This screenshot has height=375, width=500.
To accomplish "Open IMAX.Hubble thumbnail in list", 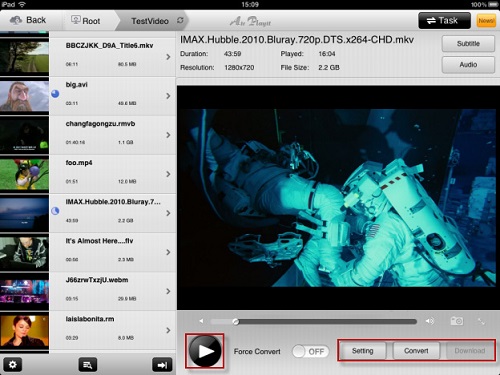I will tap(24, 213).
